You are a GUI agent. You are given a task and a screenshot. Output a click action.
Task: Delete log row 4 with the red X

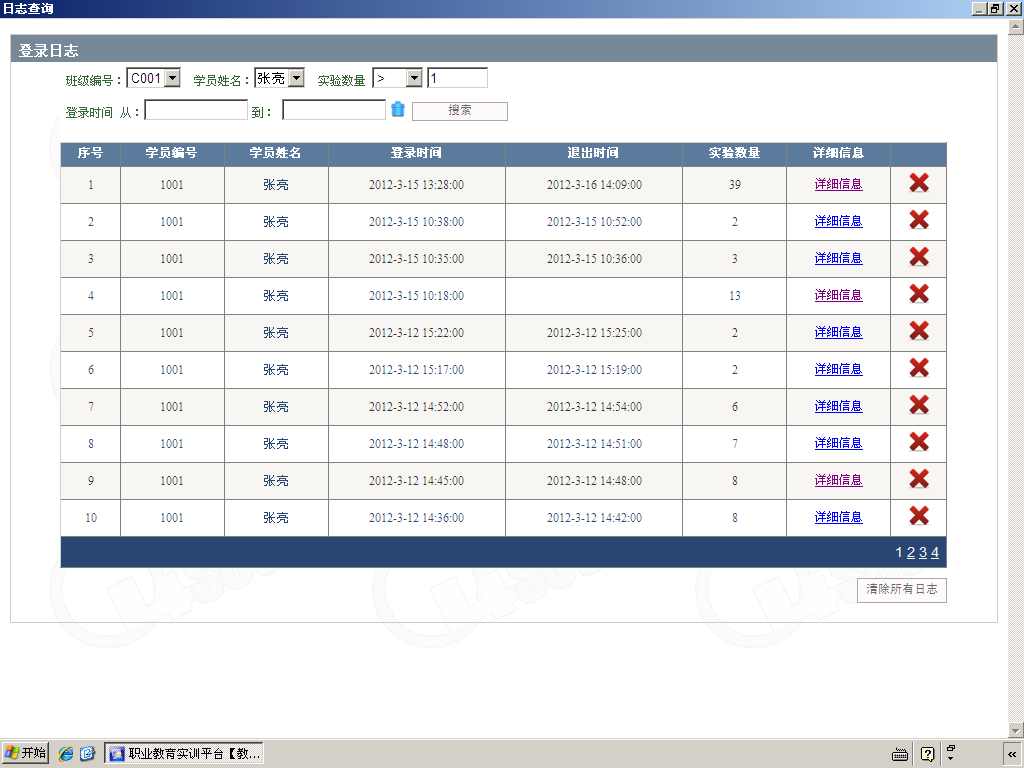[918, 295]
